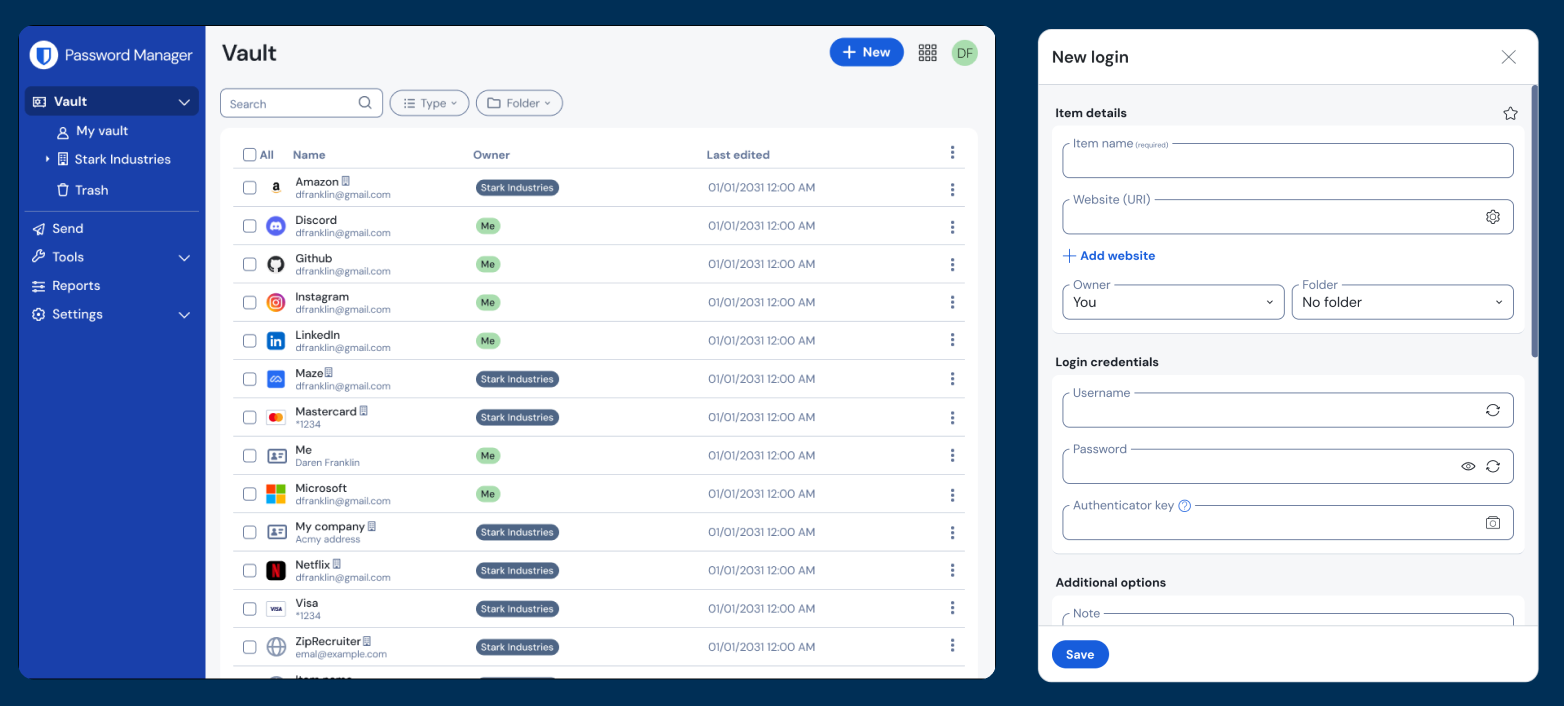
Task: Select Stark Industries in sidebar
Action: click(122, 160)
